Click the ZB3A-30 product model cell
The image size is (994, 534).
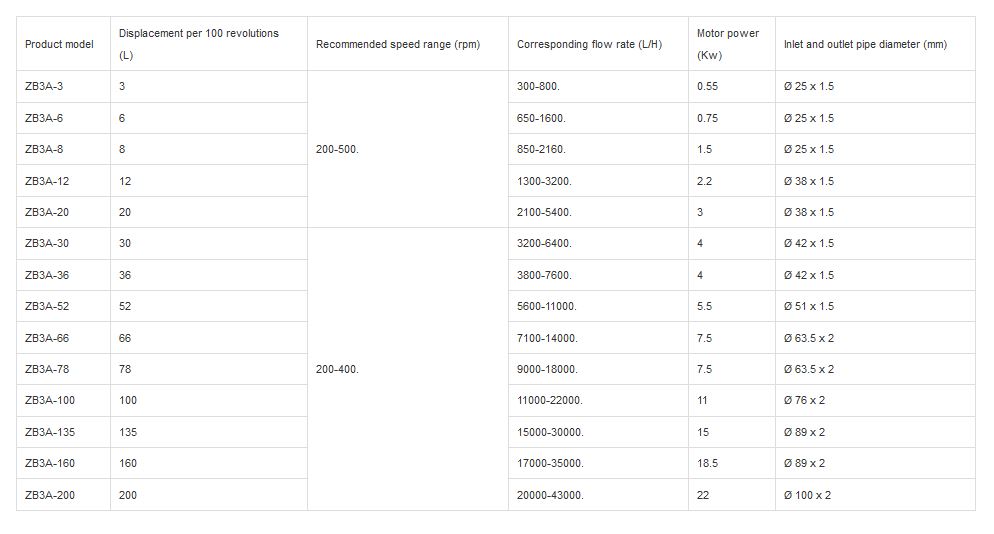(x=47, y=243)
